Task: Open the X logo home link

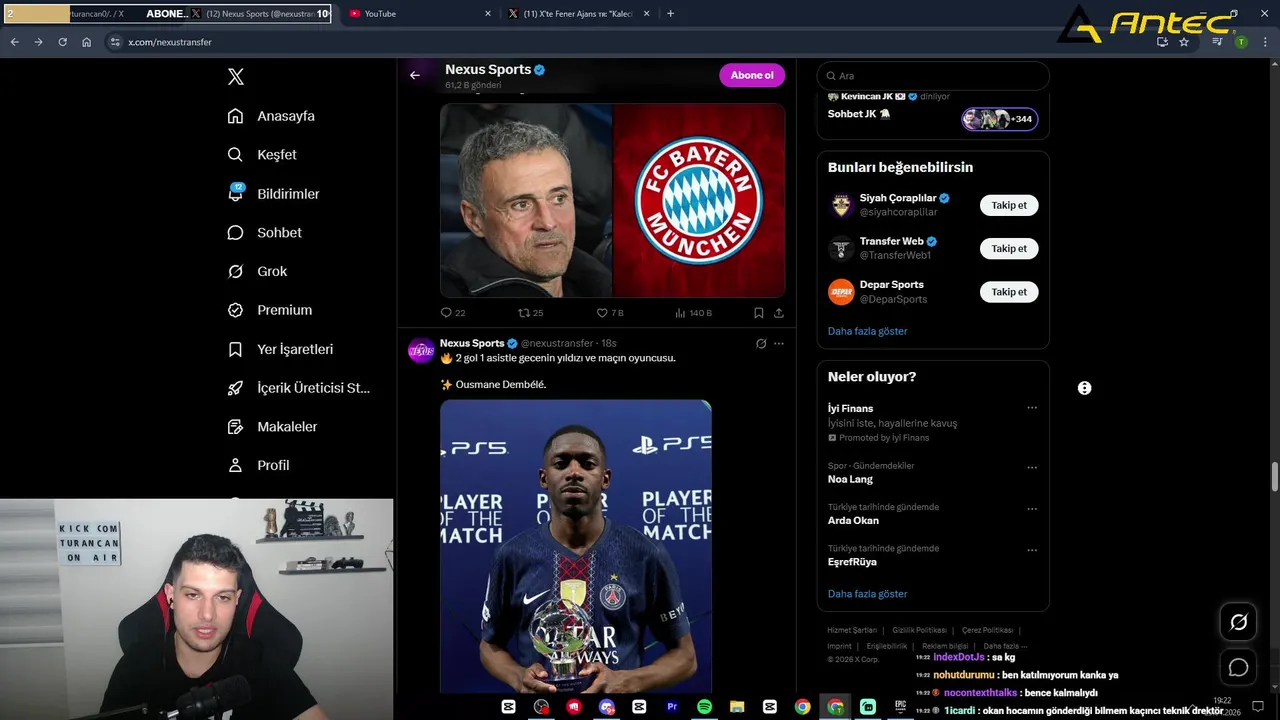Action: pyautogui.click(x=236, y=77)
